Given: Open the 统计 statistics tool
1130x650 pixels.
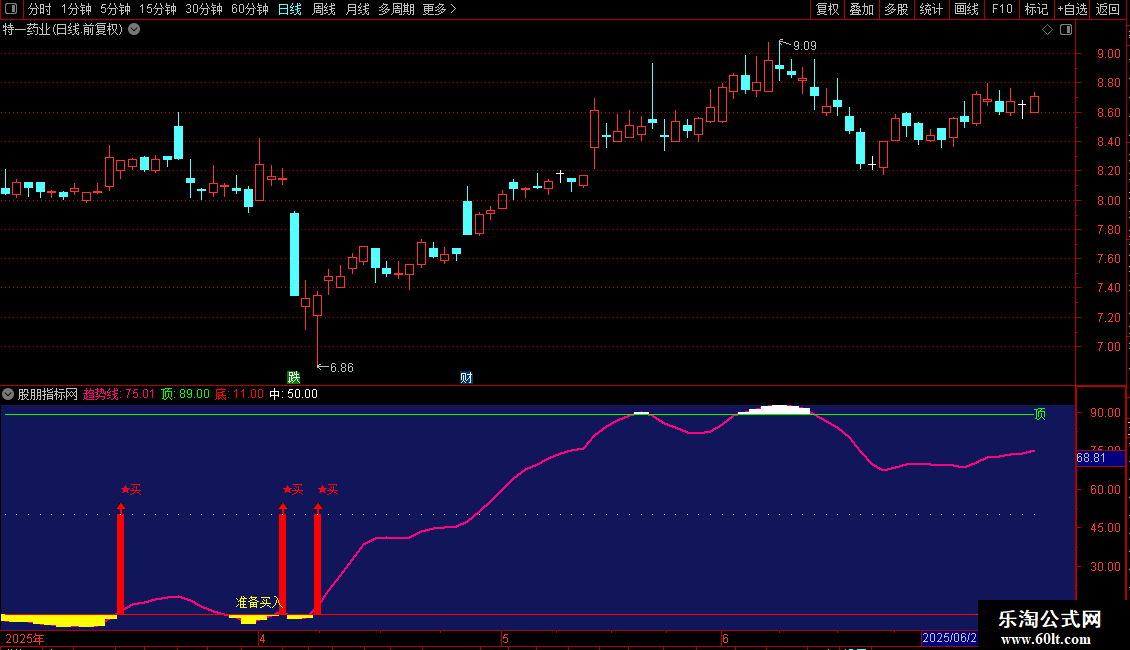Looking at the screenshot, I should (931, 9).
